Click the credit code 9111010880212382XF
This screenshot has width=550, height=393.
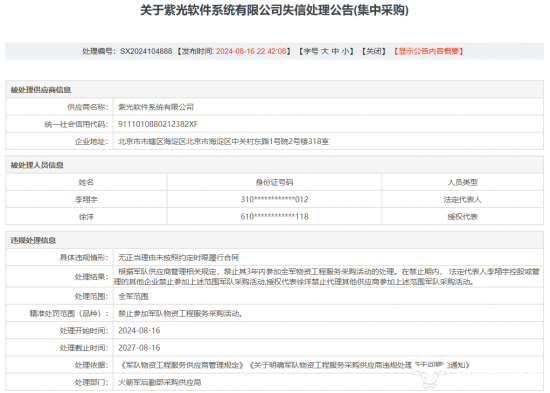tap(158, 124)
